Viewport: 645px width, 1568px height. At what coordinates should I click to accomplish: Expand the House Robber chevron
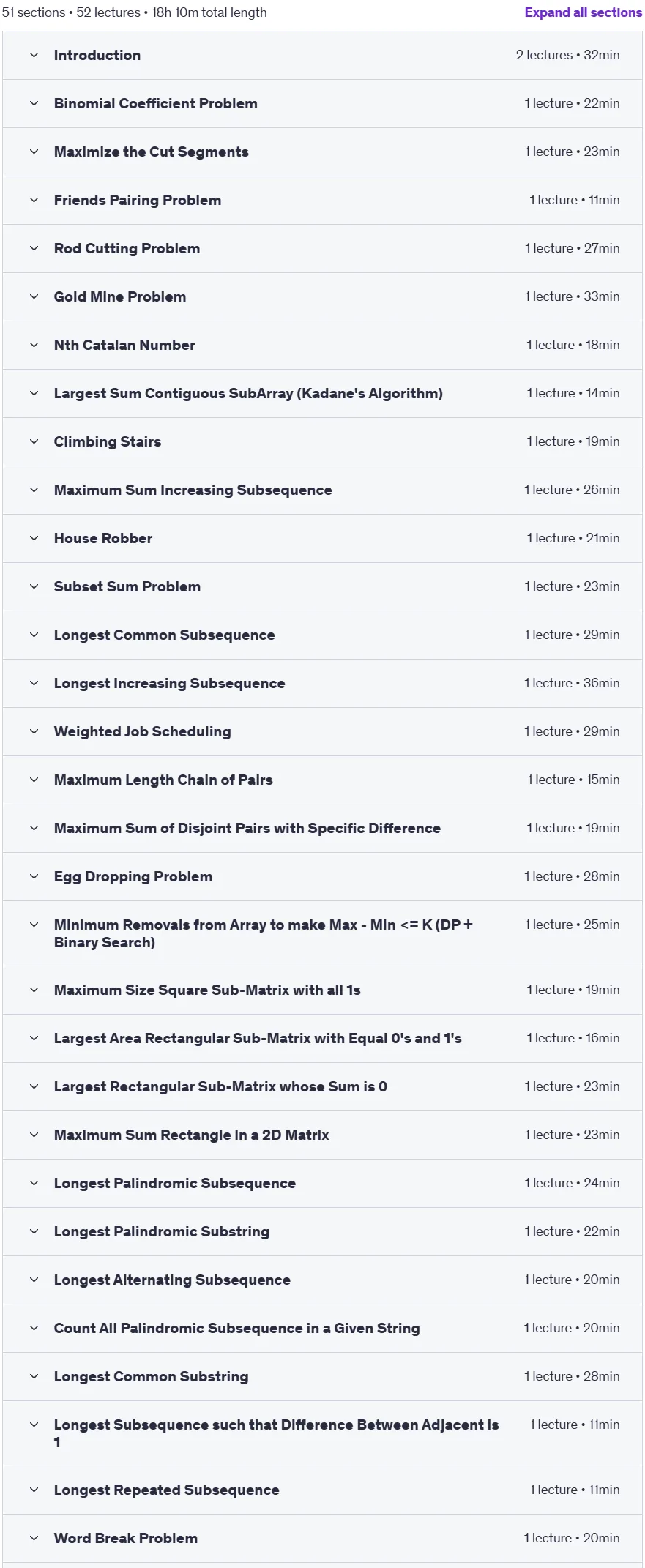34,538
